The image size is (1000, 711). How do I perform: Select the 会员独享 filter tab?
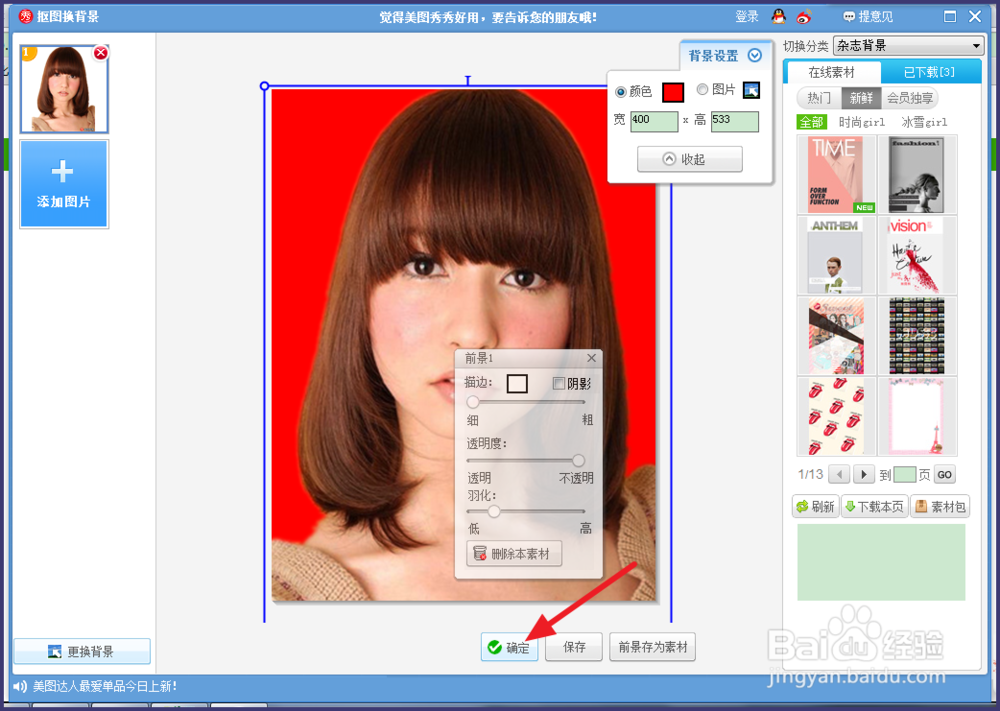tap(909, 98)
